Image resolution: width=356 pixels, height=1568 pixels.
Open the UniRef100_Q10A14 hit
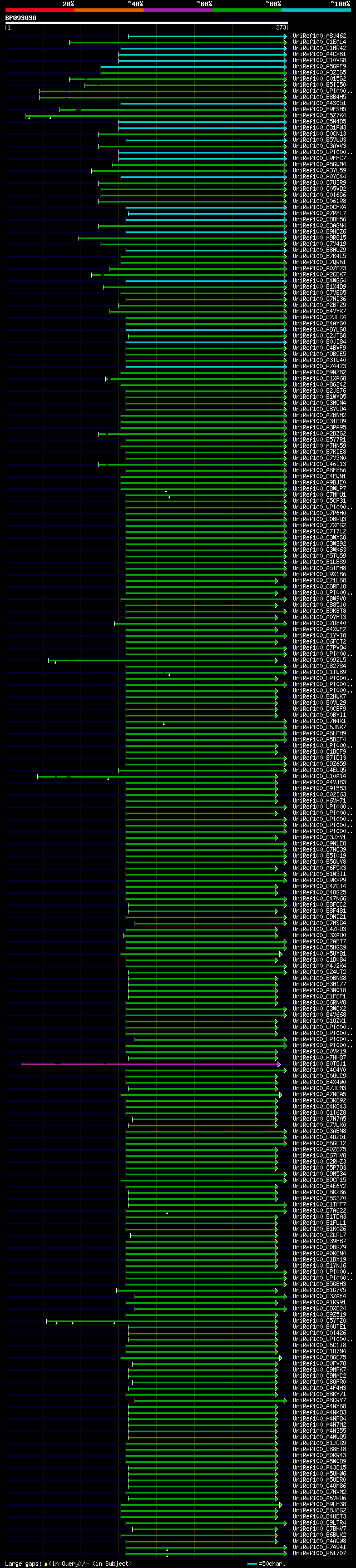pos(319,776)
